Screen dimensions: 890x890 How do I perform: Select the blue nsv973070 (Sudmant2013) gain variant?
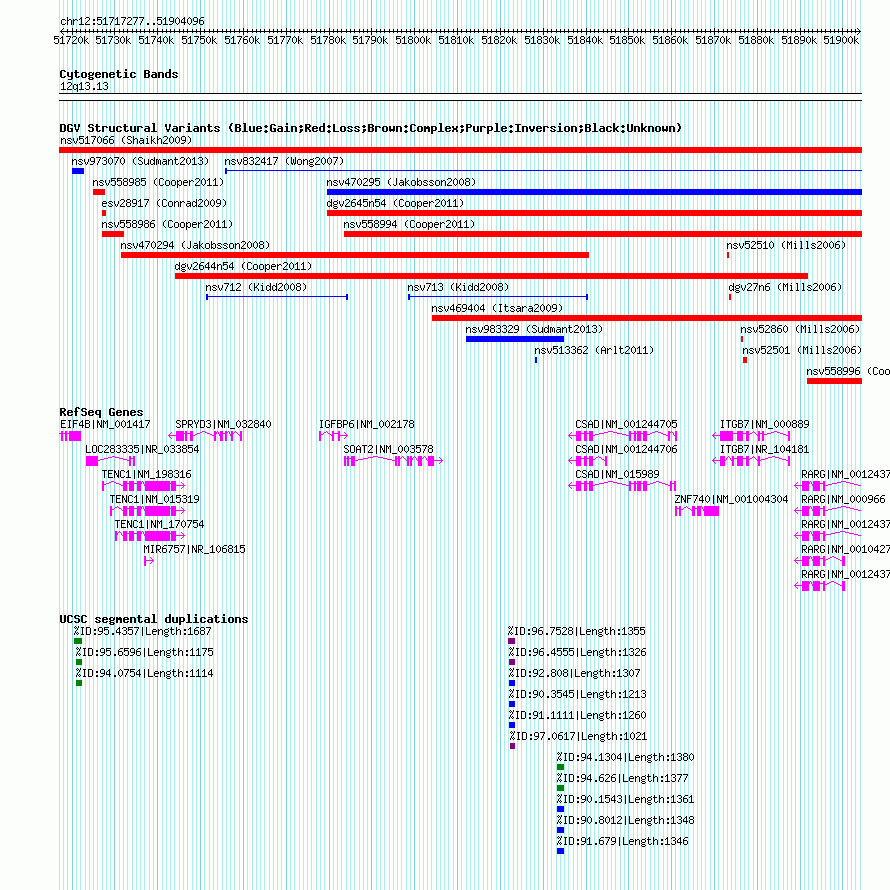78,171
